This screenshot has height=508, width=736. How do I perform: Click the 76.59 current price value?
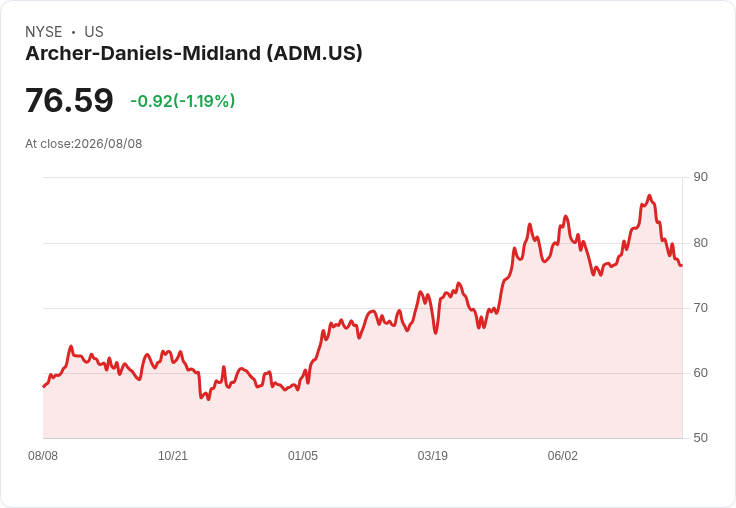click(69, 100)
